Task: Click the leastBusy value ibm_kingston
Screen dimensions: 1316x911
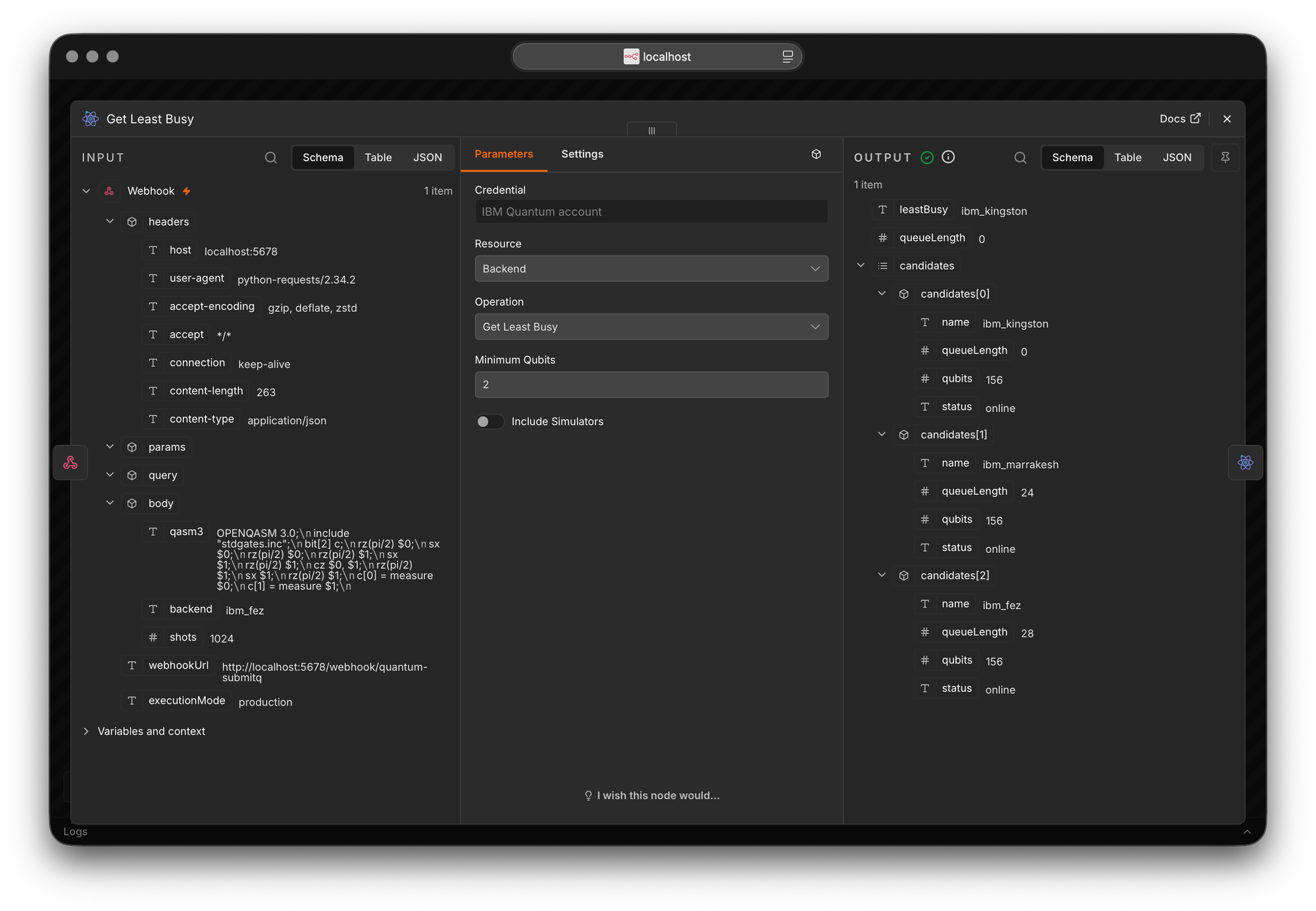Action: (x=994, y=211)
